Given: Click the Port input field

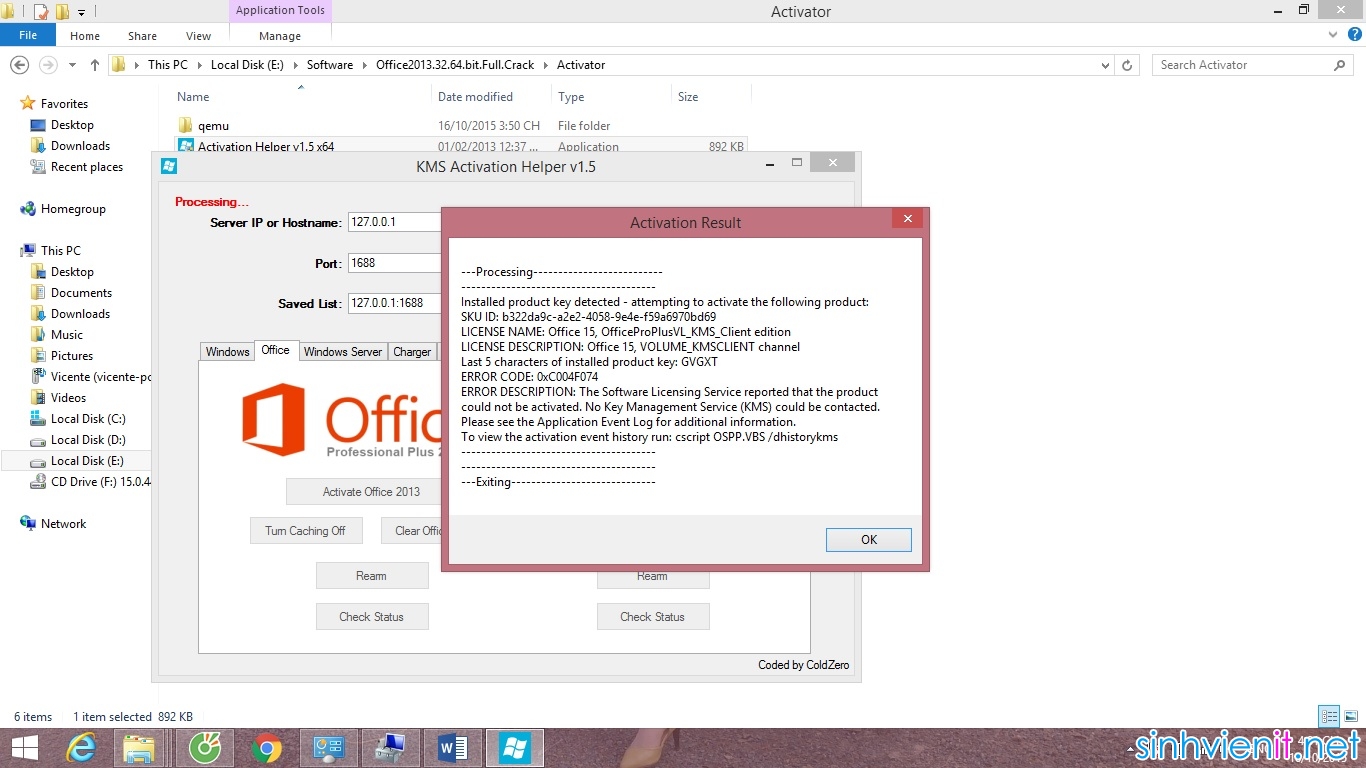Looking at the screenshot, I should tap(395, 263).
